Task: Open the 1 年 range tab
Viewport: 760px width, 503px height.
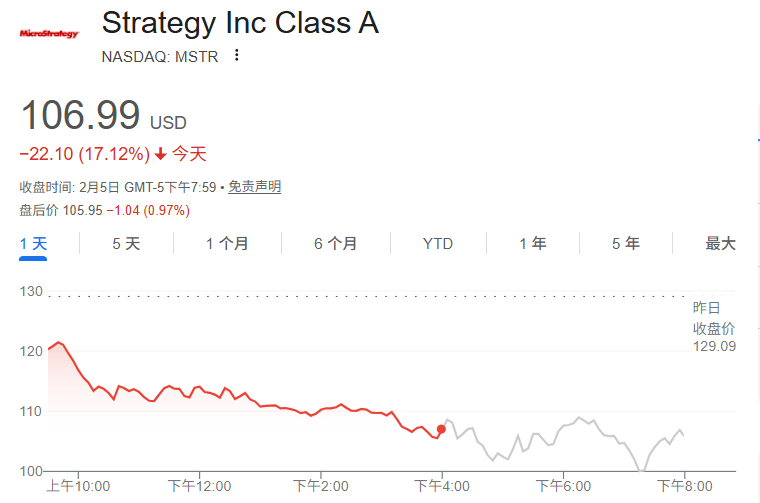Action: click(x=532, y=243)
